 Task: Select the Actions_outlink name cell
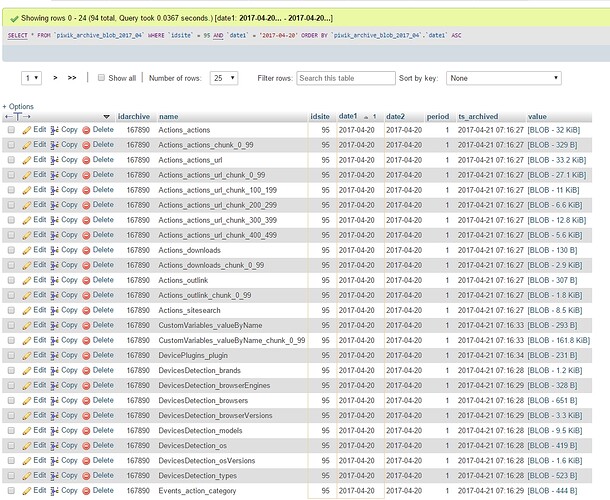(x=183, y=280)
